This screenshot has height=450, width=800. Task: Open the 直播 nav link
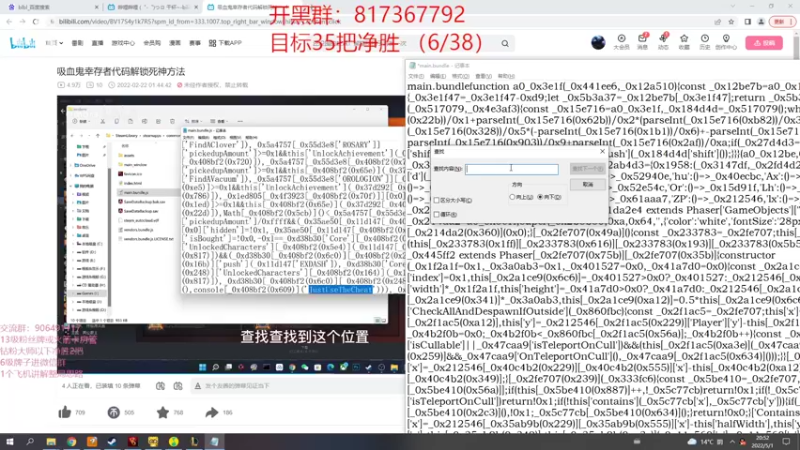[97, 43]
